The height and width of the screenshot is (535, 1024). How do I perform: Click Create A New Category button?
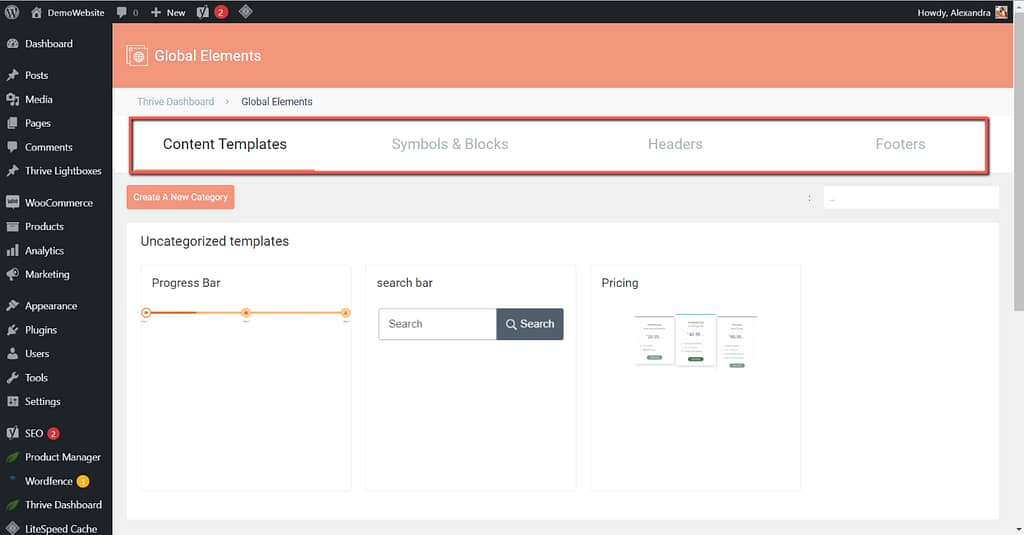pos(180,197)
